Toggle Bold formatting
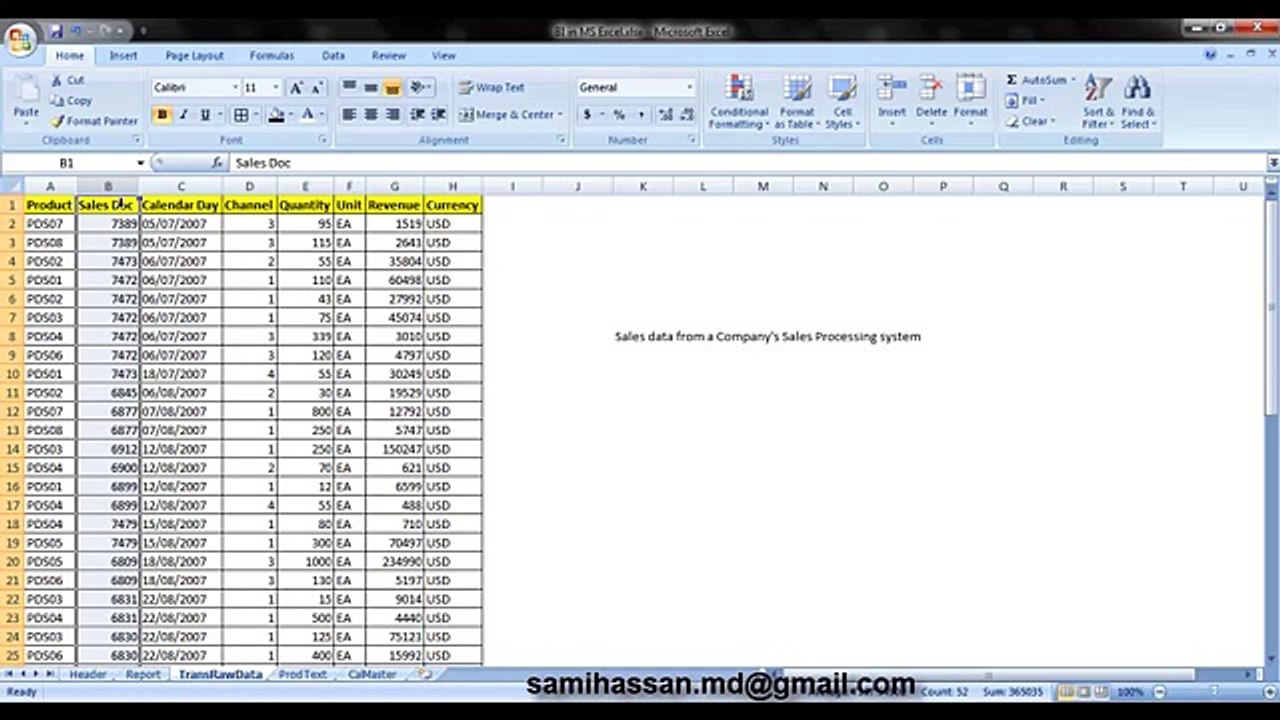Viewport: 1280px width, 720px height. (x=162, y=115)
